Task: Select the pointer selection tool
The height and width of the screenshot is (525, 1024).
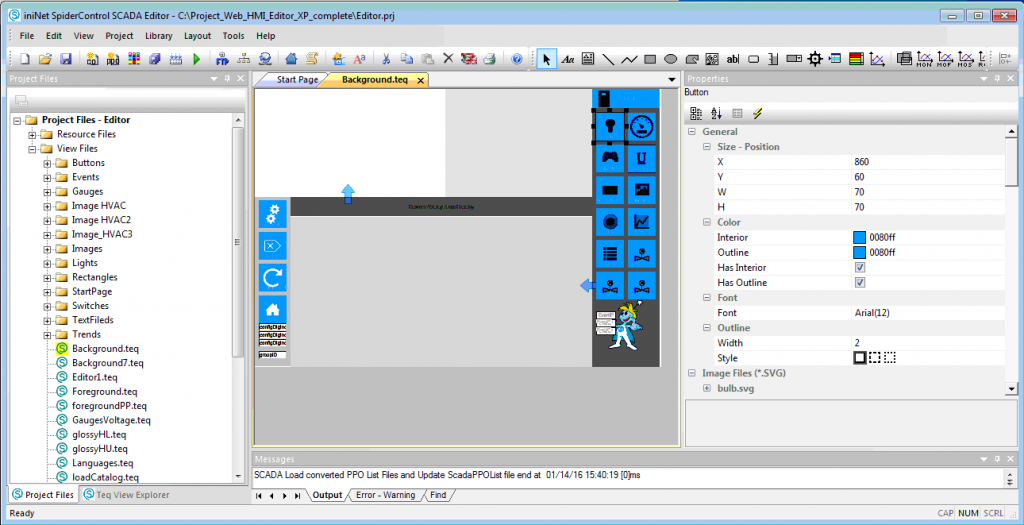Action: pos(546,59)
